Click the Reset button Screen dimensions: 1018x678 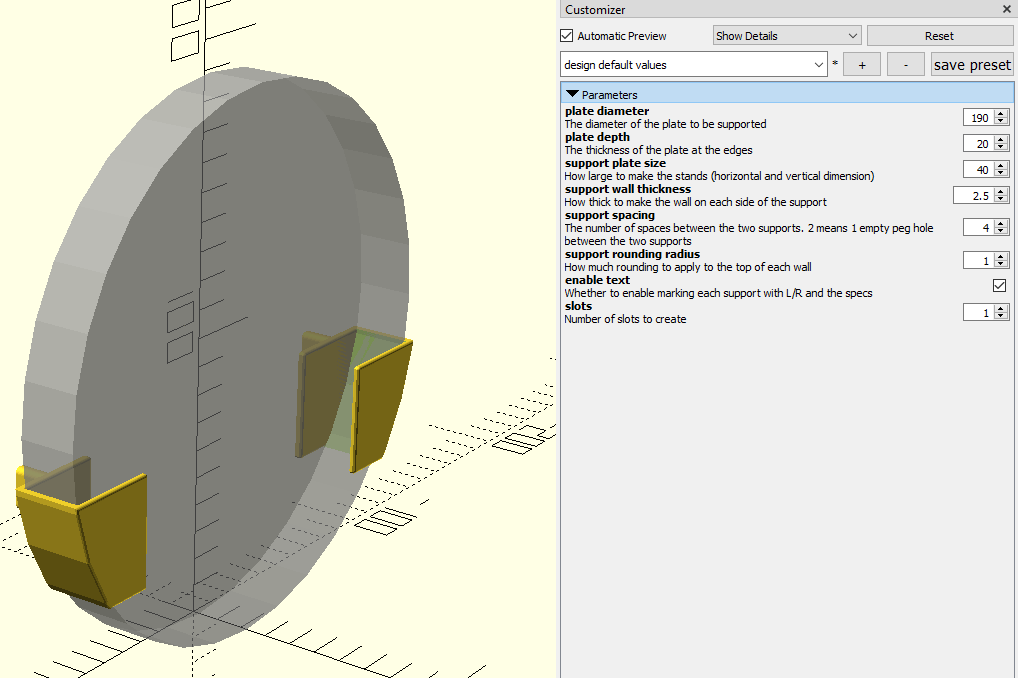point(939,36)
